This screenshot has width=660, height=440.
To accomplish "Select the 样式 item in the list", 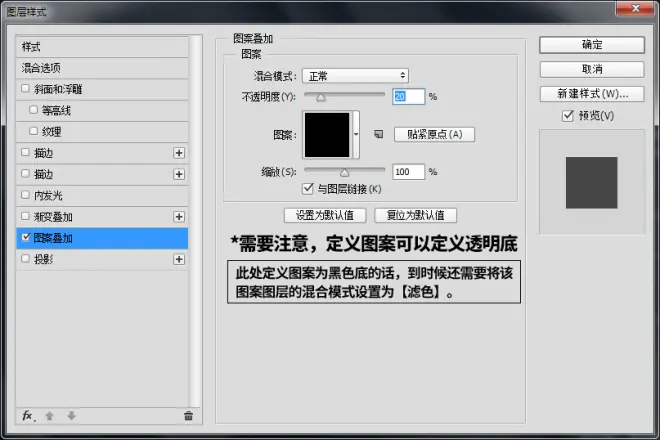I will coord(102,47).
